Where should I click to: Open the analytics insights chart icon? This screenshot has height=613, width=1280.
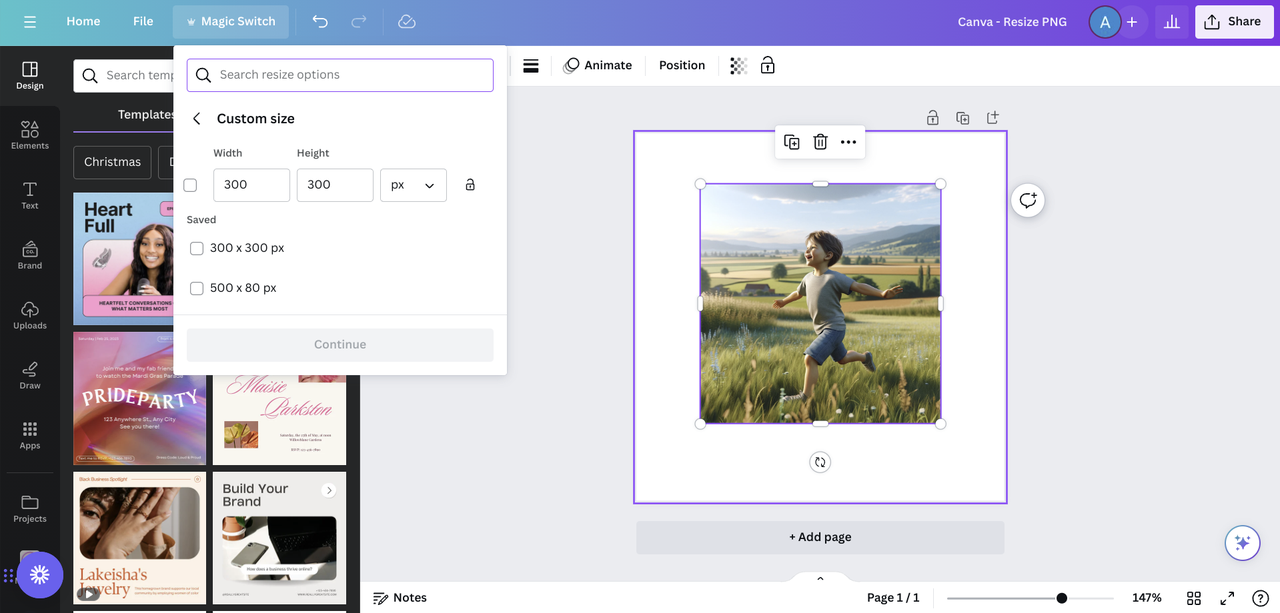click(x=1170, y=21)
